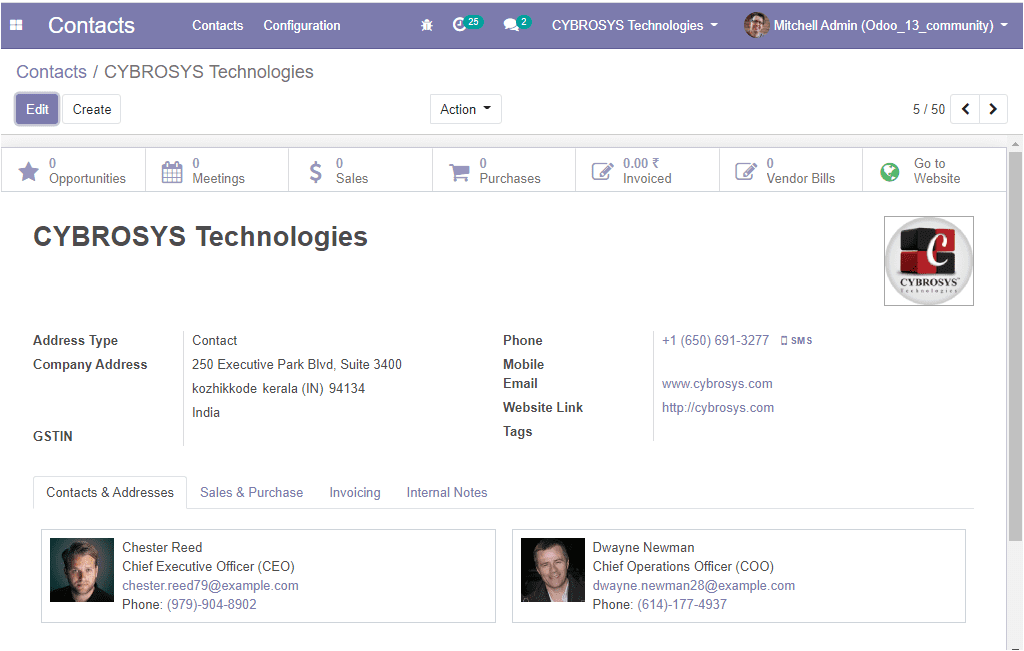Open 0 Opportunities stat button
Viewport: 1024px width, 651px height.
click(73, 170)
